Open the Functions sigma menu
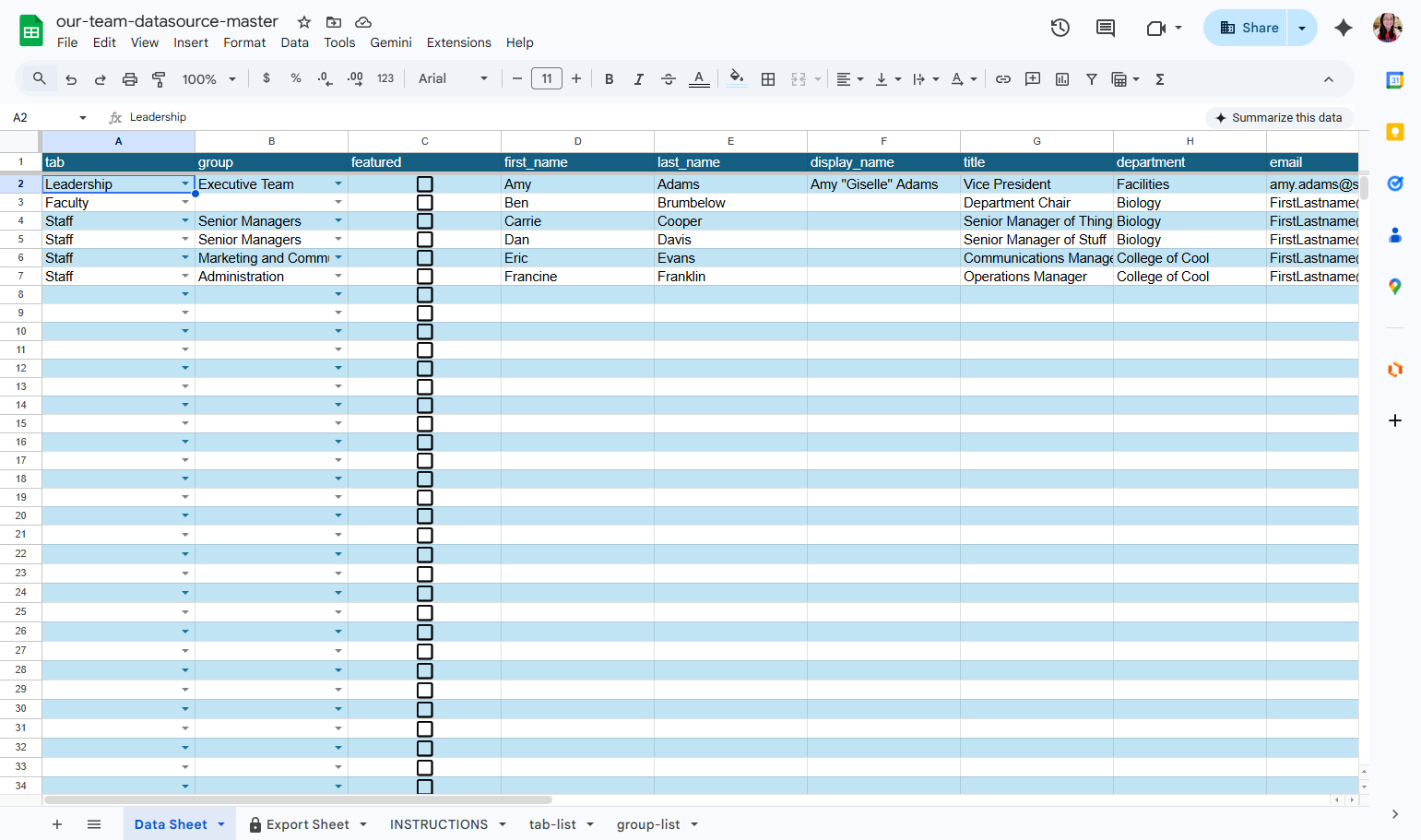This screenshot has height=840, width=1421. point(1160,79)
